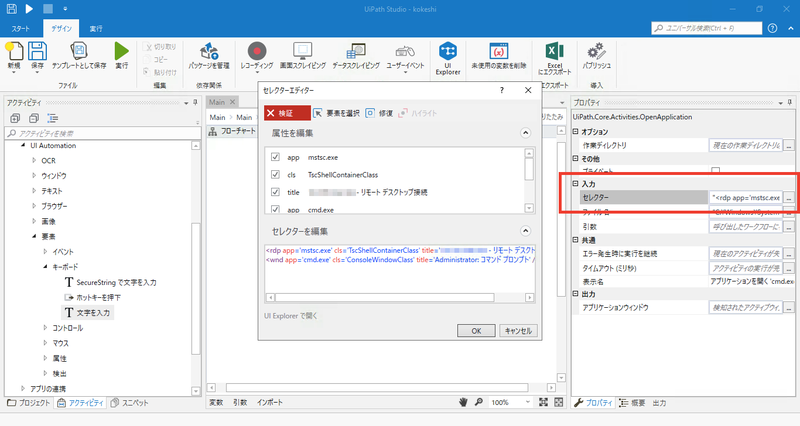
Task: Click OK in the Selector Editor
Action: tap(476, 331)
